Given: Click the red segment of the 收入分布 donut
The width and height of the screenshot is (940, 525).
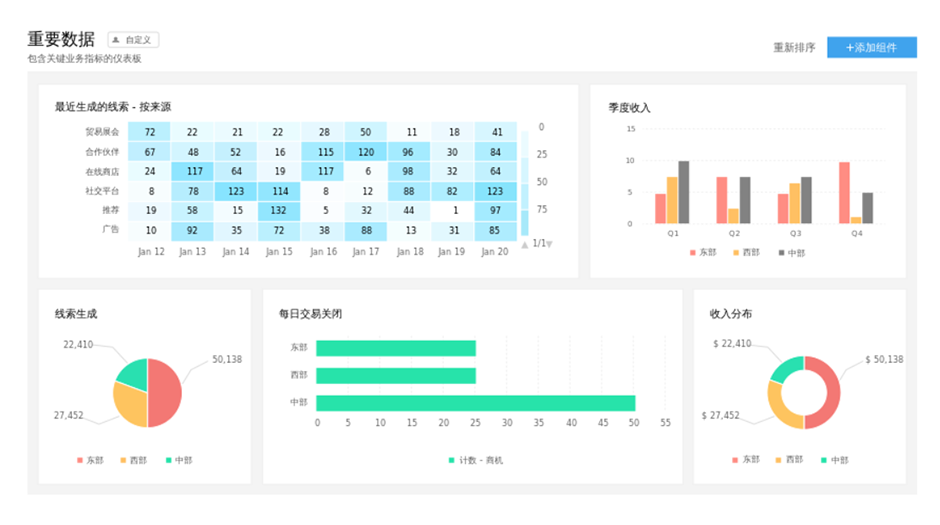Looking at the screenshot, I should tap(830, 393).
